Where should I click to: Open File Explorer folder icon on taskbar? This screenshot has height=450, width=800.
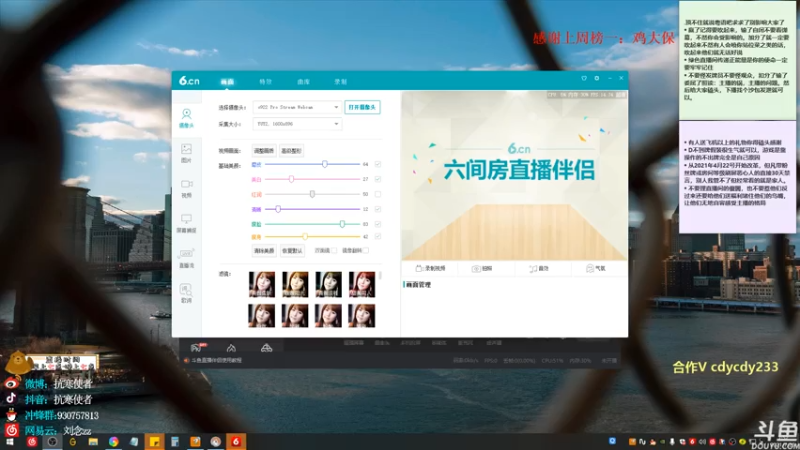pyautogui.click(x=93, y=442)
